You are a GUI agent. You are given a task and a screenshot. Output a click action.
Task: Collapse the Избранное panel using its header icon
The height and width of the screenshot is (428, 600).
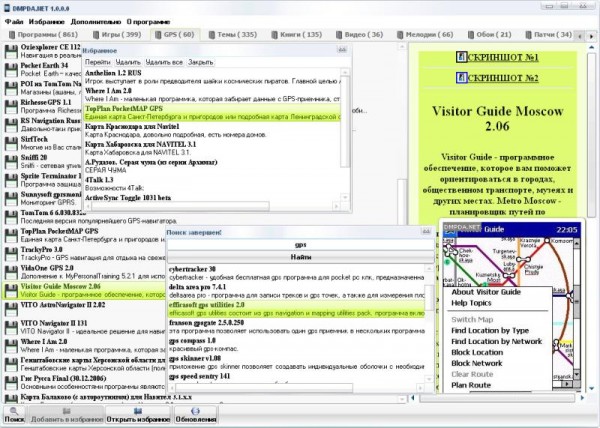342,50
